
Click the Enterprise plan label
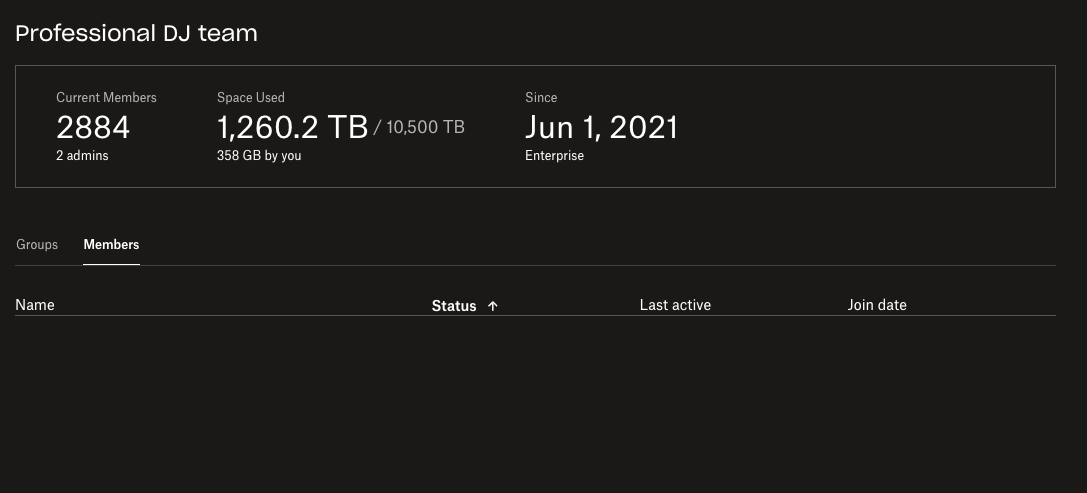[x=554, y=156]
